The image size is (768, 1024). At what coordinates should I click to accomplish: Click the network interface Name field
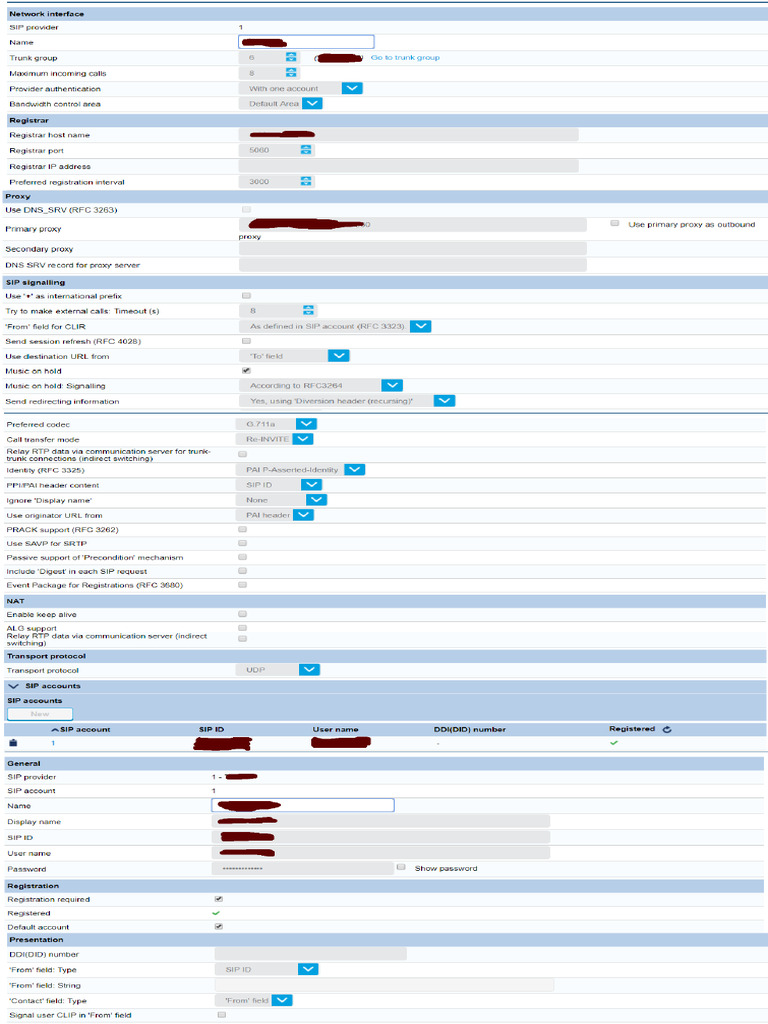coord(306,42)
